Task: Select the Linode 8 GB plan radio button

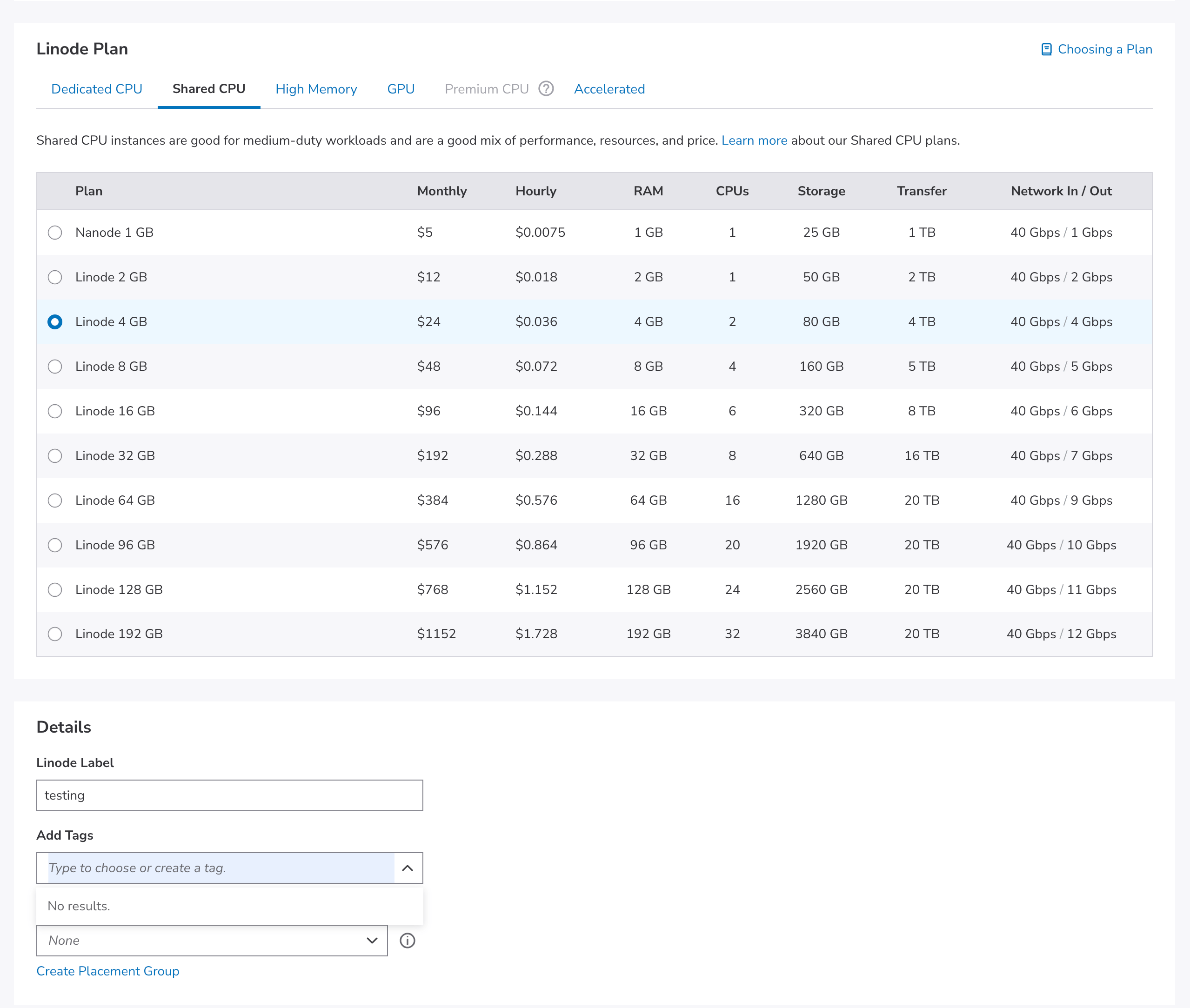Action: (55, 366)
